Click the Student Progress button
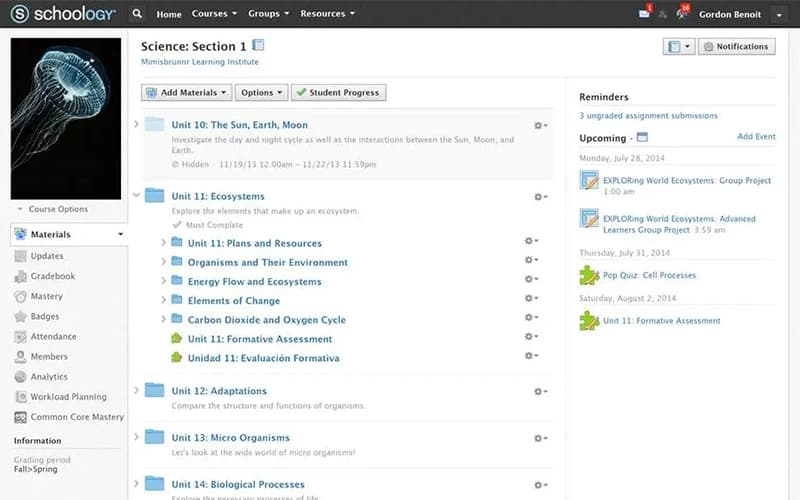 click(x=338, y=92)
